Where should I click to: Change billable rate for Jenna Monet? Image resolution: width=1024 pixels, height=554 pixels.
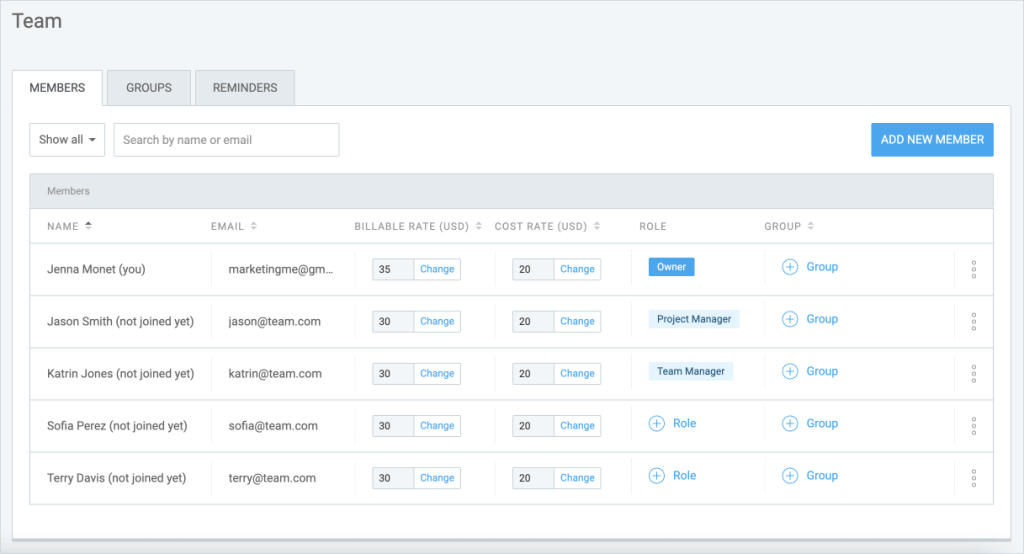click(x=437, y=269)
